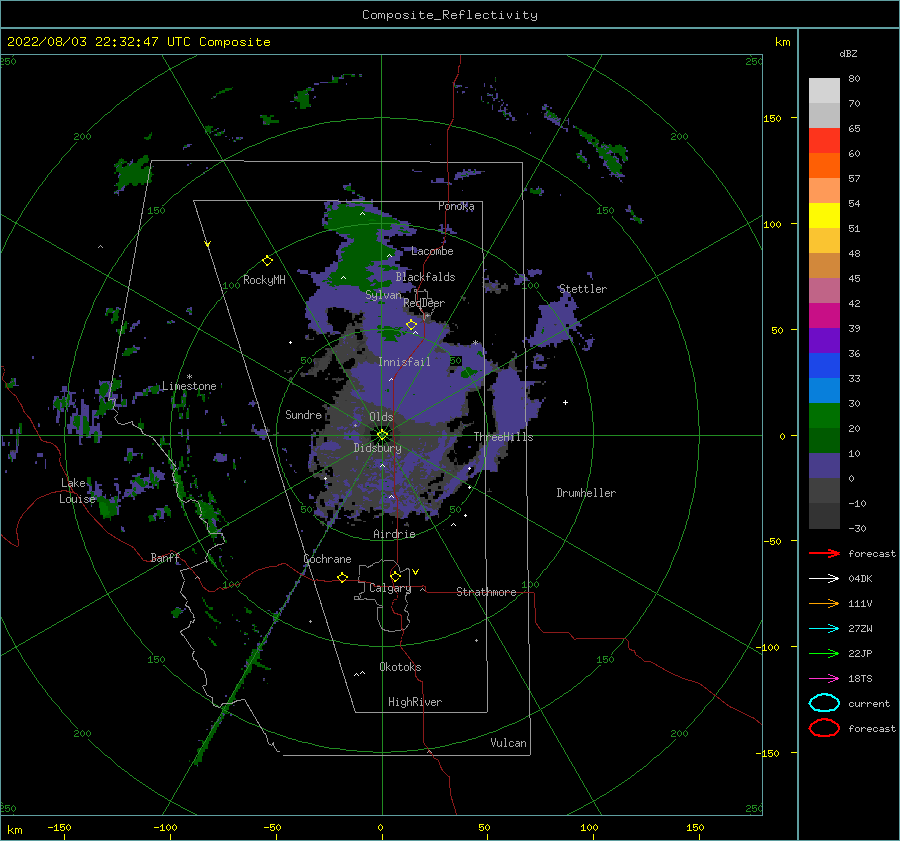The width and height of the screenshot is (900, 841).
Task: Click the red forecast ellipse in the legend
Action: [824, 728]
